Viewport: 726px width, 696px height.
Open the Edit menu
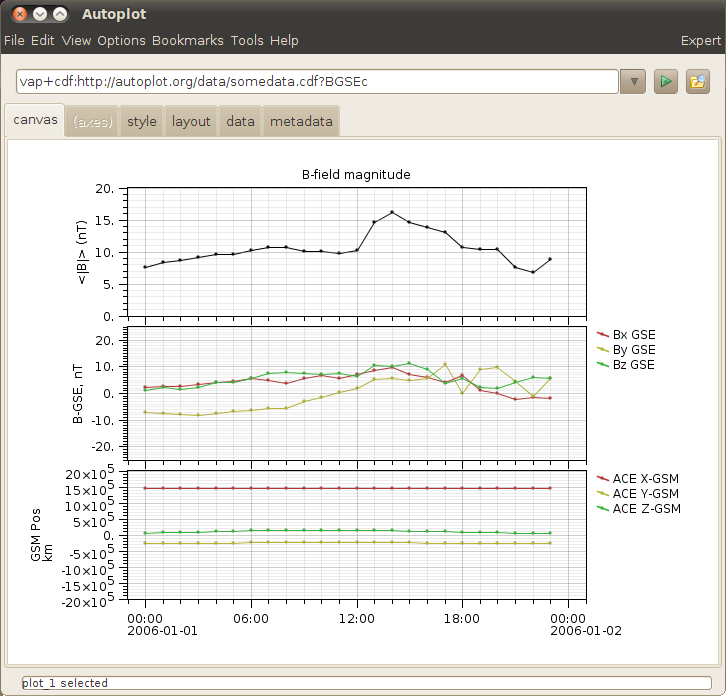pyautogui.click(x=42, y=41)
